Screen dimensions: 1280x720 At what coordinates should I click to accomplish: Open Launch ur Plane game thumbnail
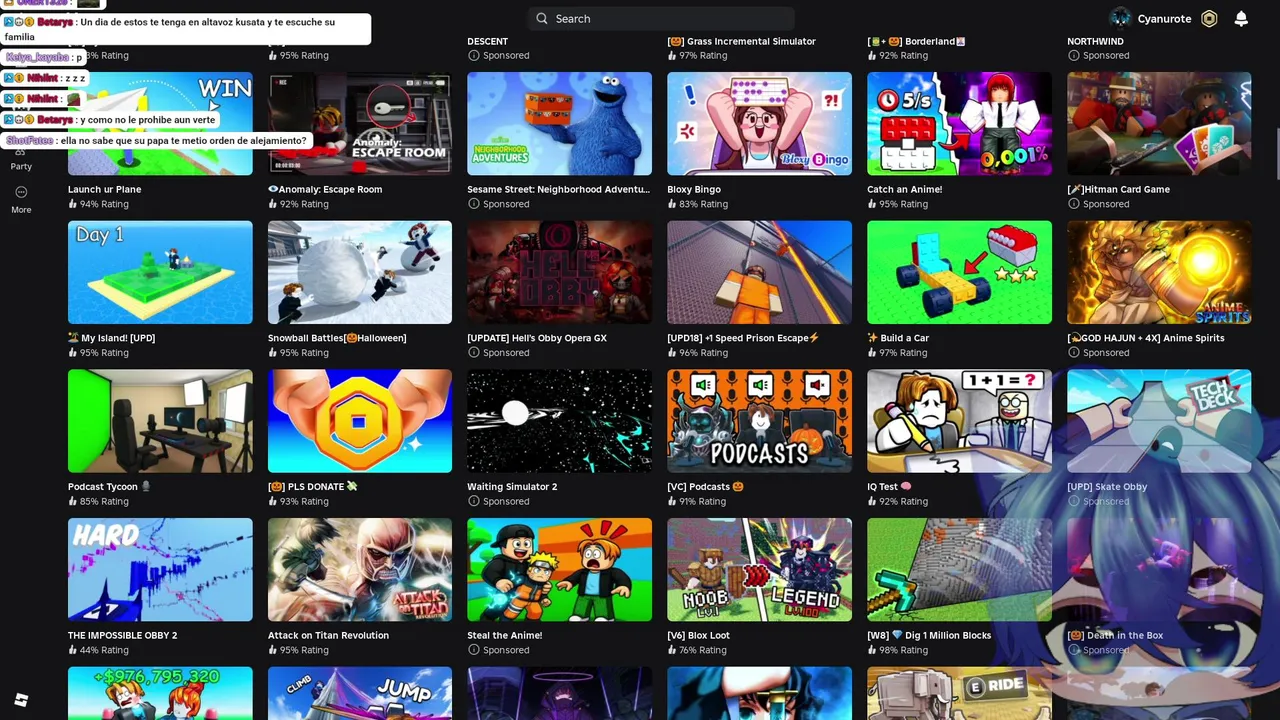click(160, 123)
